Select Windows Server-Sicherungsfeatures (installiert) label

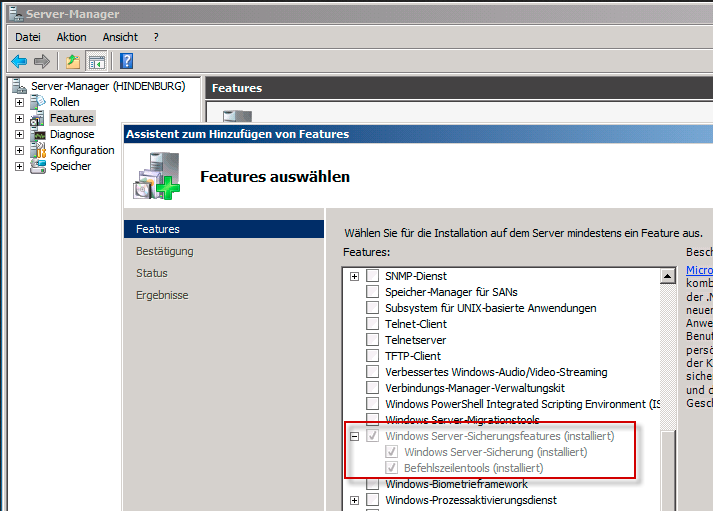[500, 436]
